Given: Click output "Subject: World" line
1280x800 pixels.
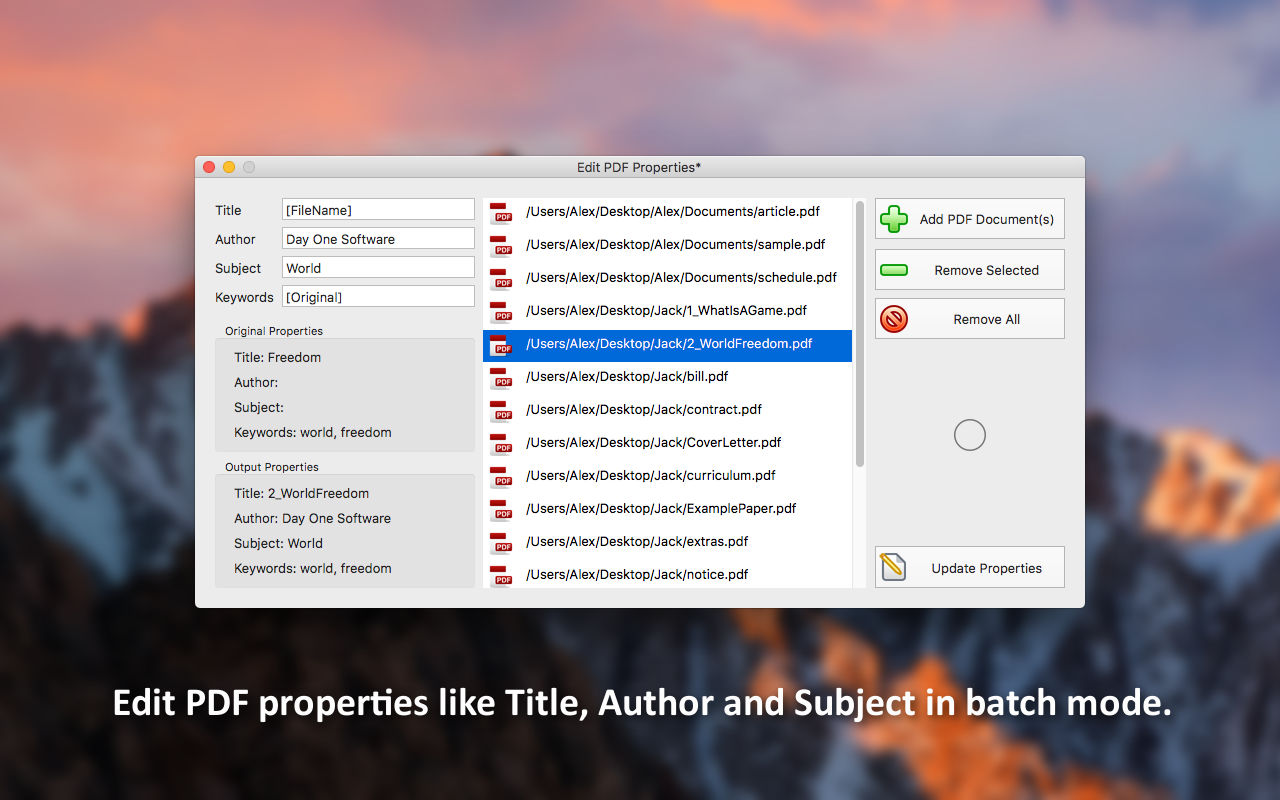Looking at the screenshot, I should click(279, 543).
